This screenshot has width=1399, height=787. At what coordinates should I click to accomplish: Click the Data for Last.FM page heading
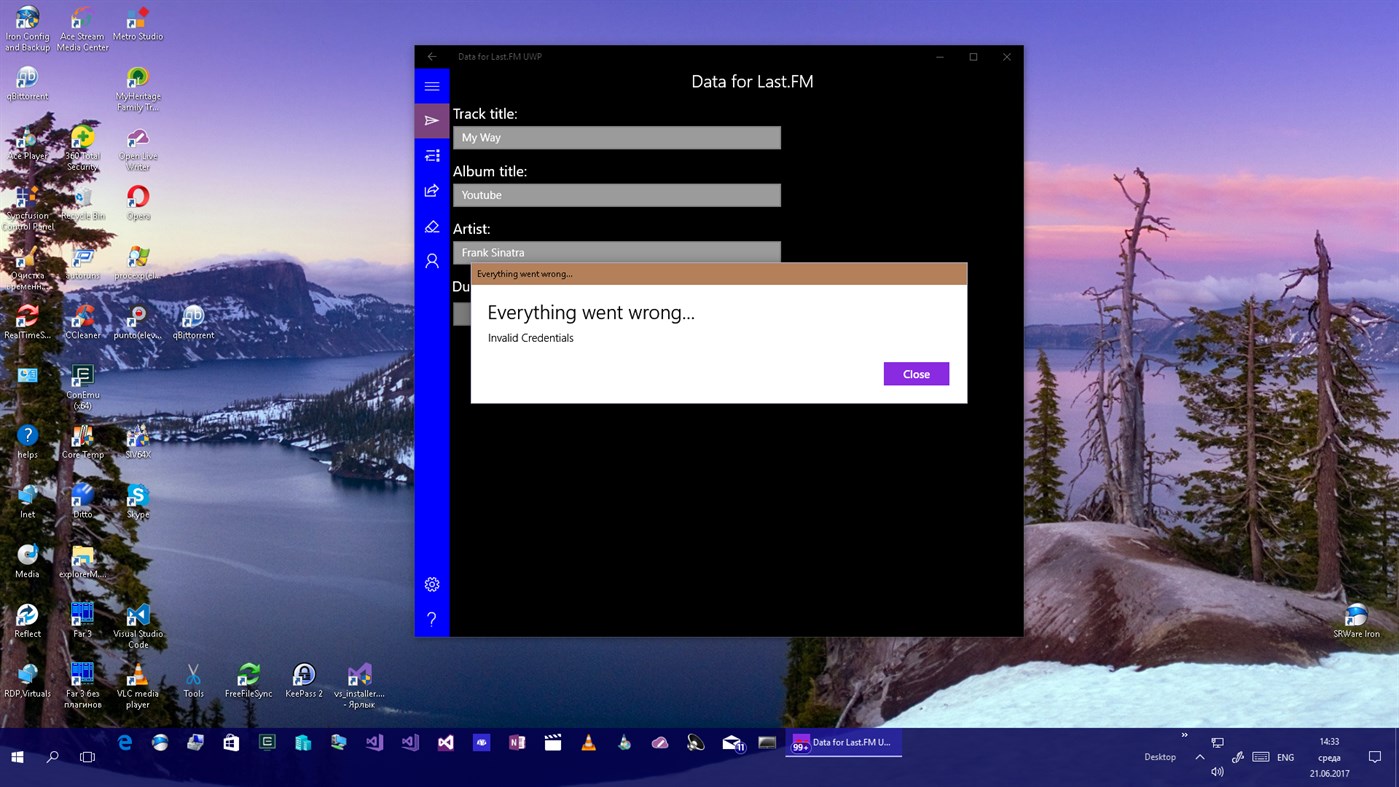(x=752, y=82)
